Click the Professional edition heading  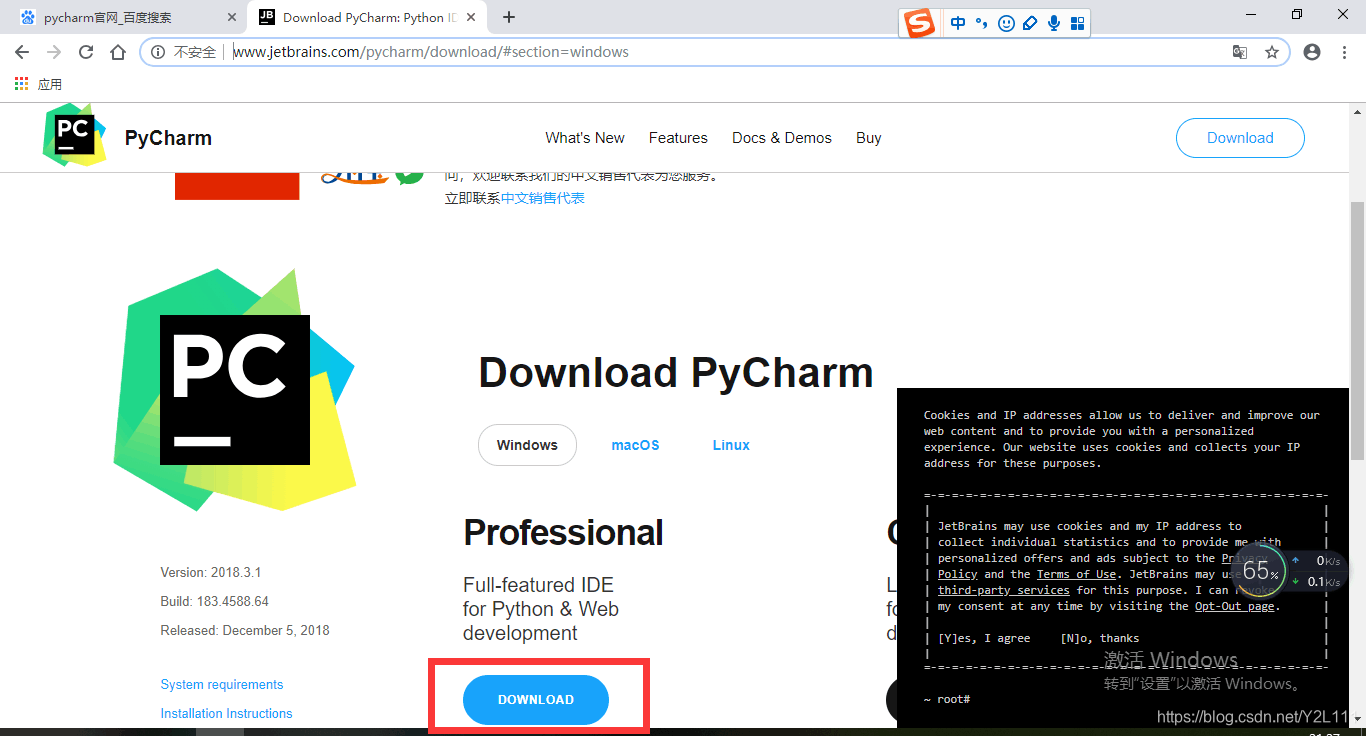[x=563, y=533]
